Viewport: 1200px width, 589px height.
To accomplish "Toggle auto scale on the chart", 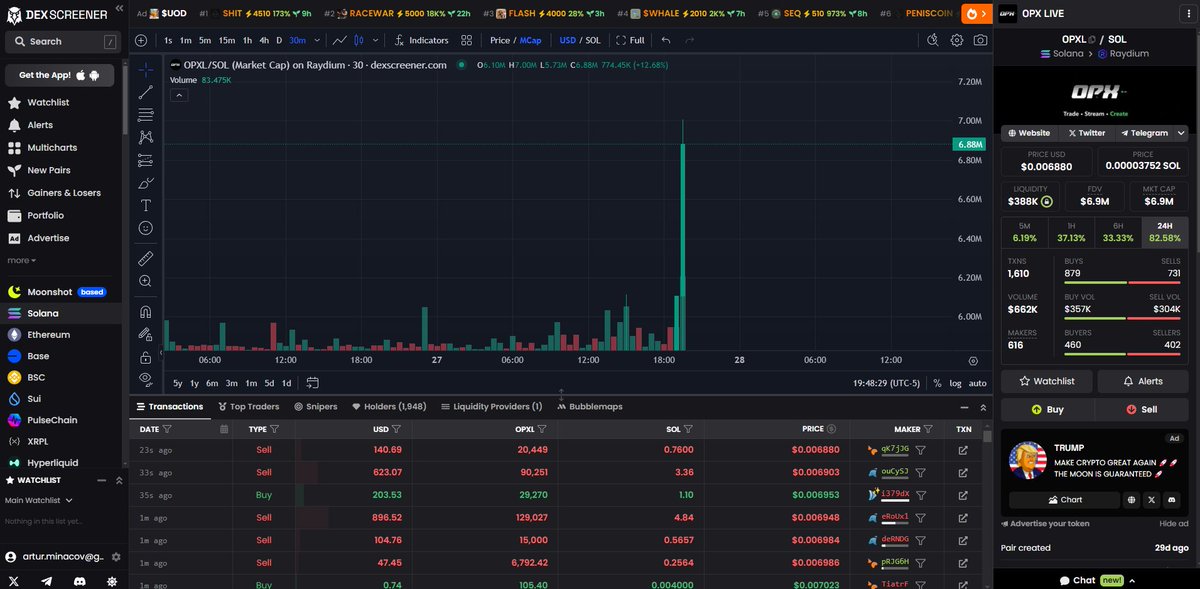I will (x=978, y=383).
